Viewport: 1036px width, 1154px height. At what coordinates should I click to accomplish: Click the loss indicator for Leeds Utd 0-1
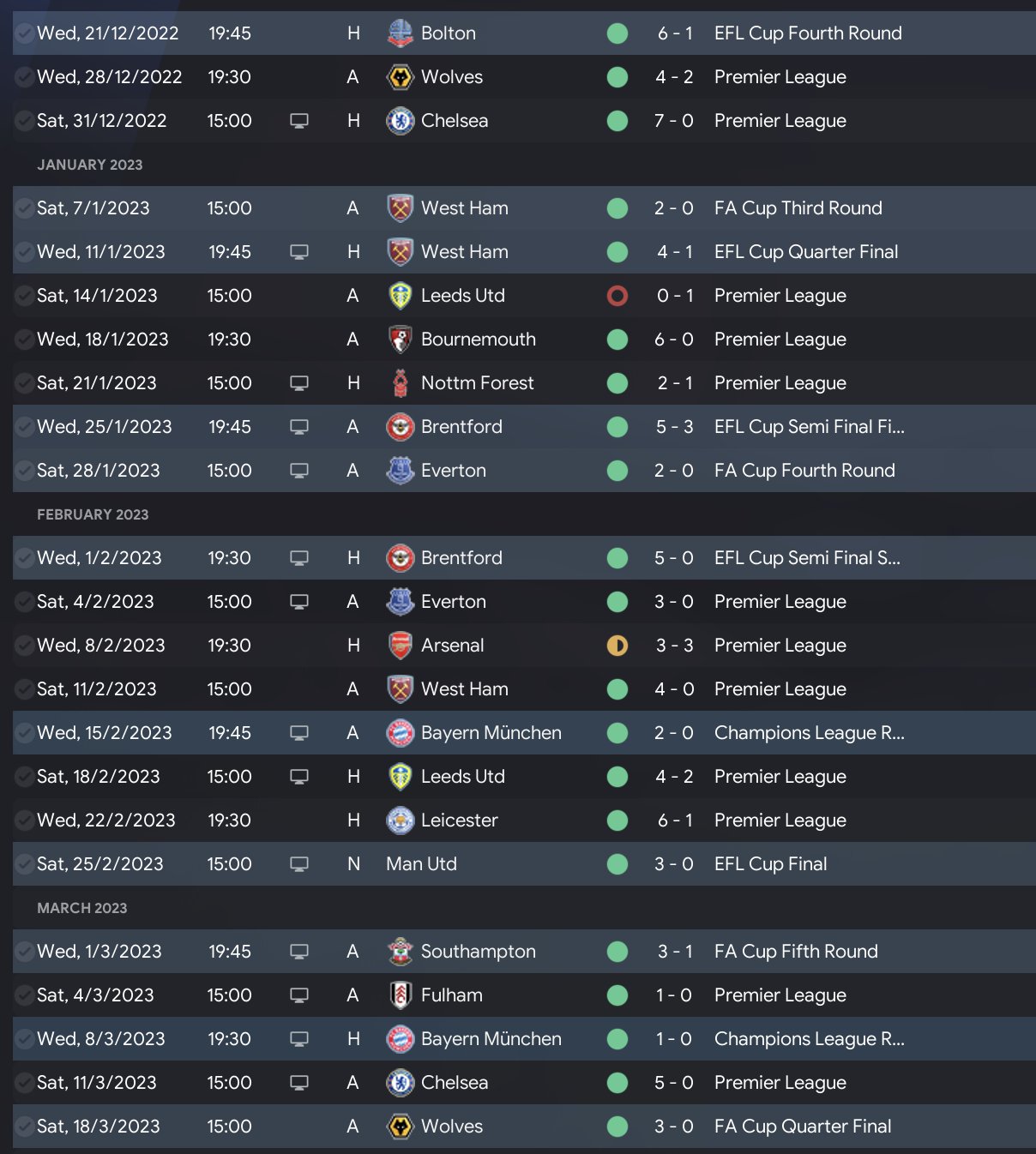click(x=617, y=296)
